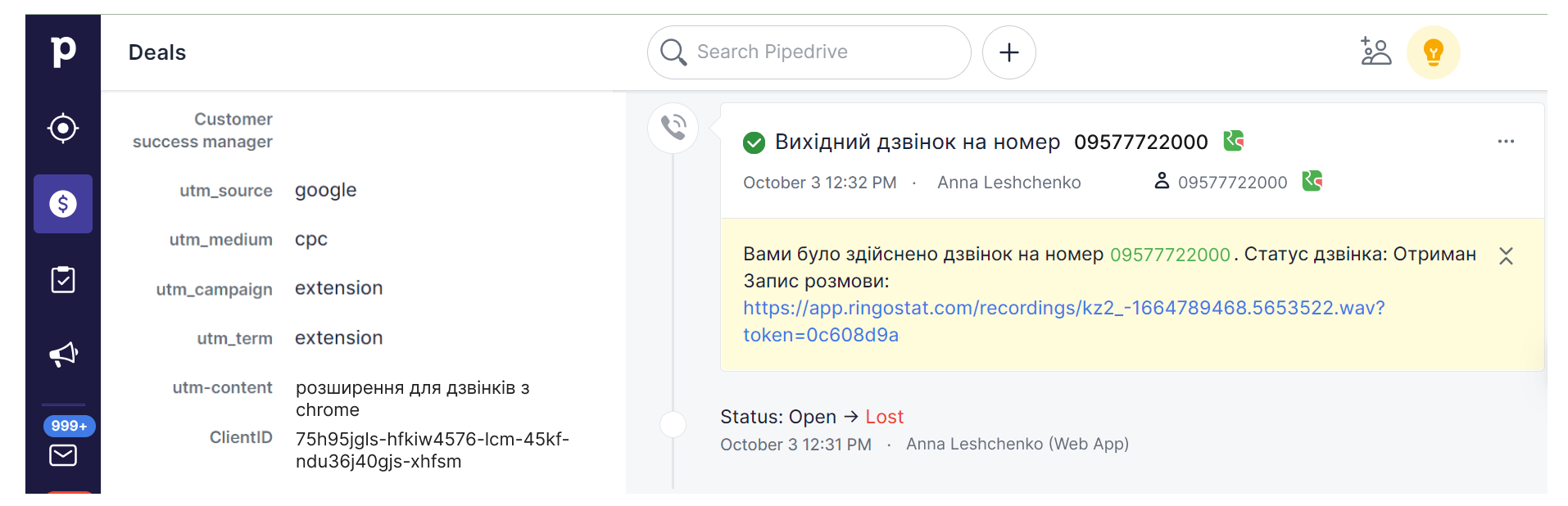Close the yellow call note
The height and width of the screenshot is (506, 1568).
tap(1506, 256)
